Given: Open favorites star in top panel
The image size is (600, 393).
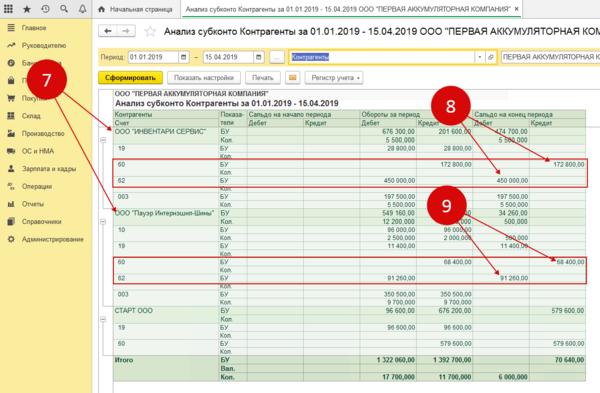Looking at the screenshot, I should [27, 8].
